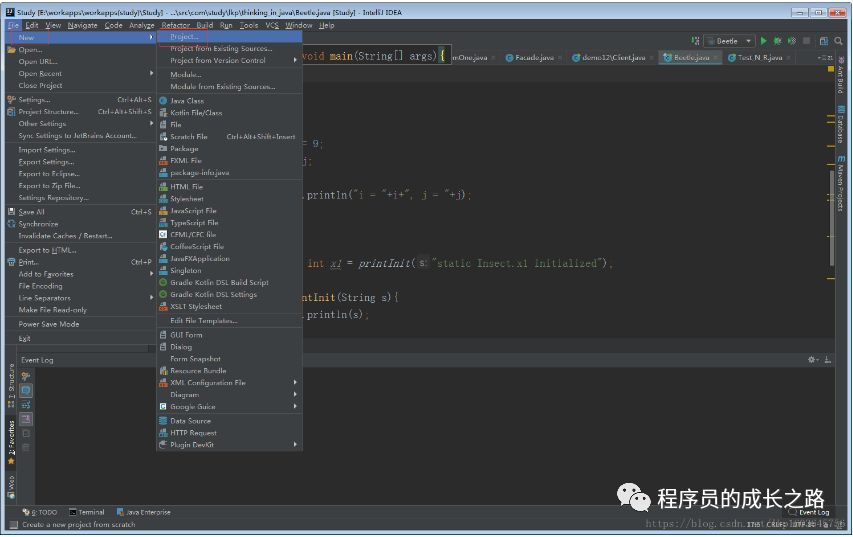Screen dimensions: 853x537
Task: Open the Terminal tool window
Action: [86, 512]
